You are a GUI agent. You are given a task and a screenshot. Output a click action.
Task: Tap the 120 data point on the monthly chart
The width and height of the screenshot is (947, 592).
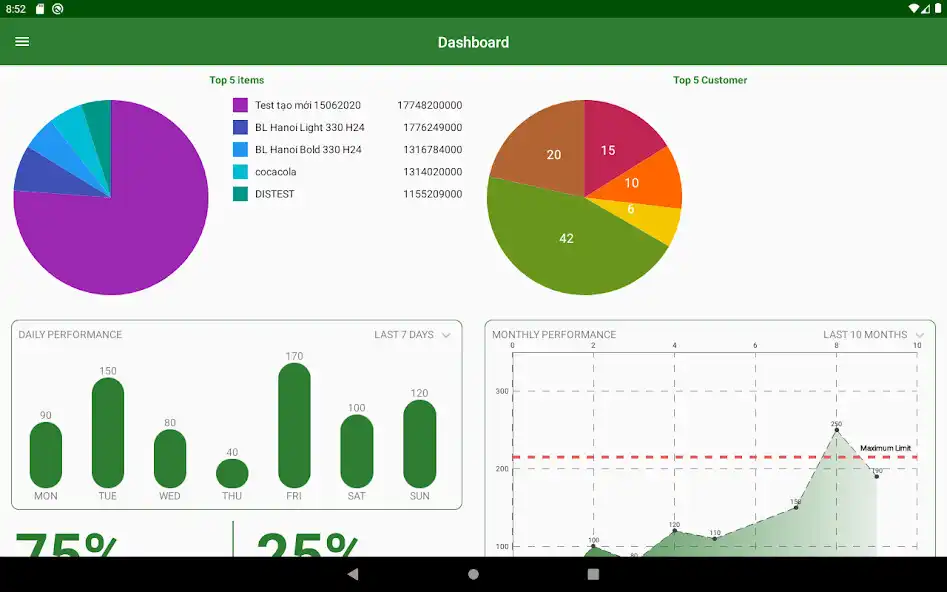pos(675,531)
